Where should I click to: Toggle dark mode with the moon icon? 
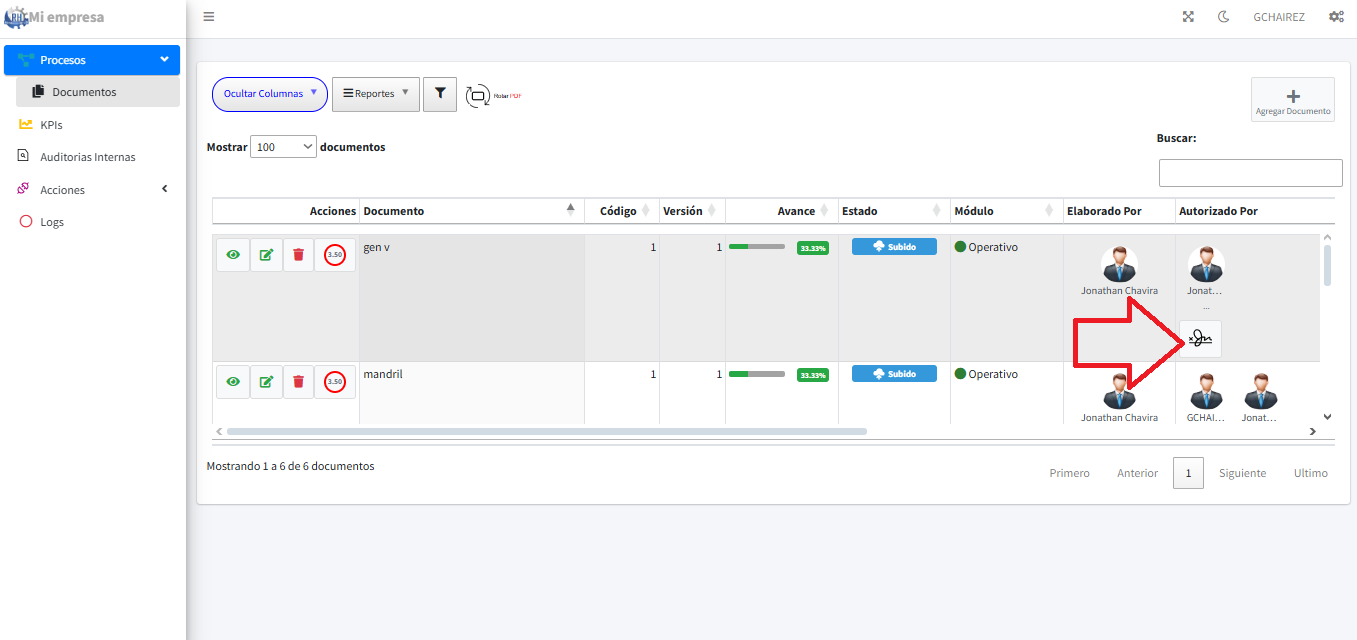pos(1223,17)
